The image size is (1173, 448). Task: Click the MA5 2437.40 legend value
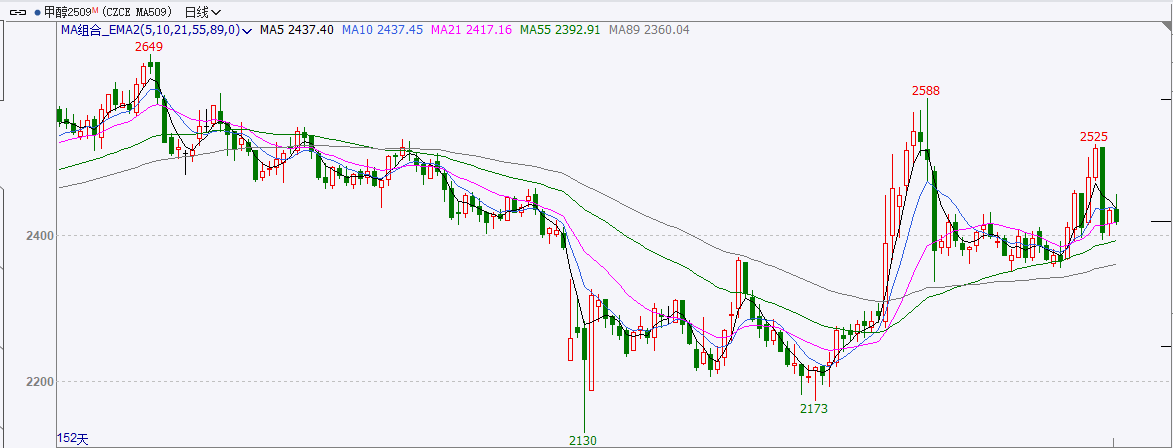coord(297,30)
